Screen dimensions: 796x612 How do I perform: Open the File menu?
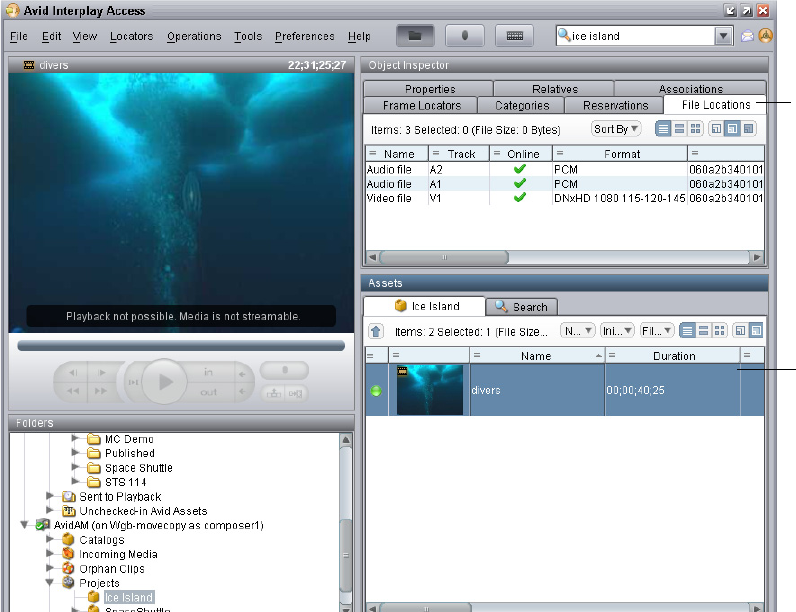point(19,36)
